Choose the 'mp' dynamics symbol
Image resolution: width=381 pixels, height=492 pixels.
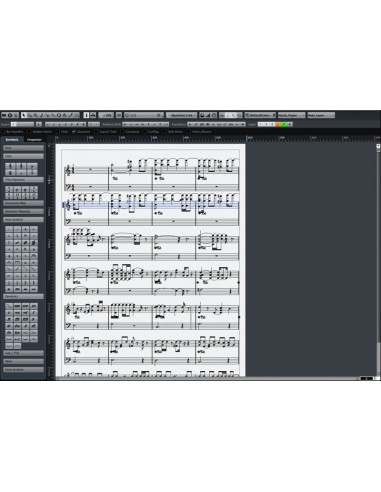click(17, 313)
